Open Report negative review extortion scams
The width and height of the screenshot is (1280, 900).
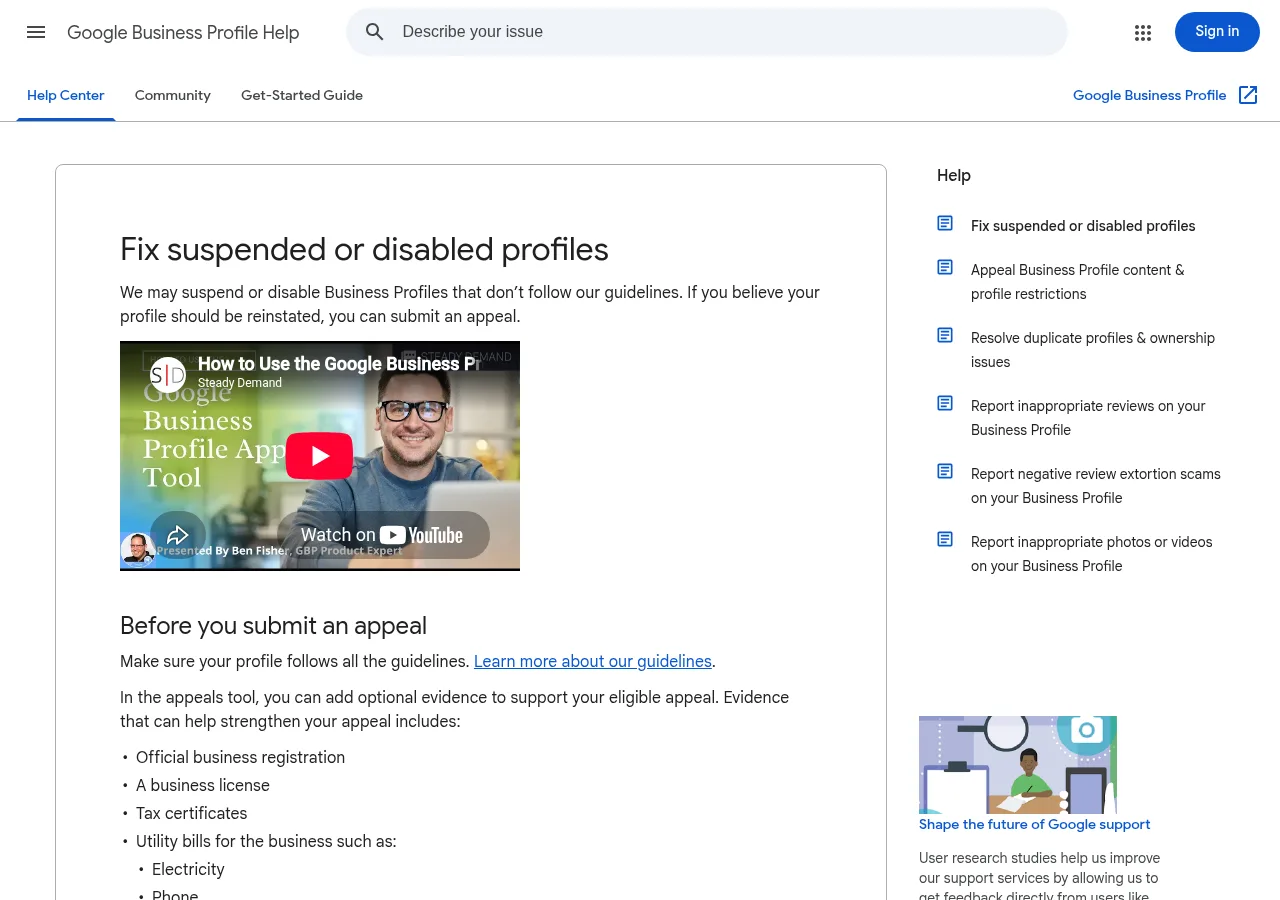click(1096, 486)
